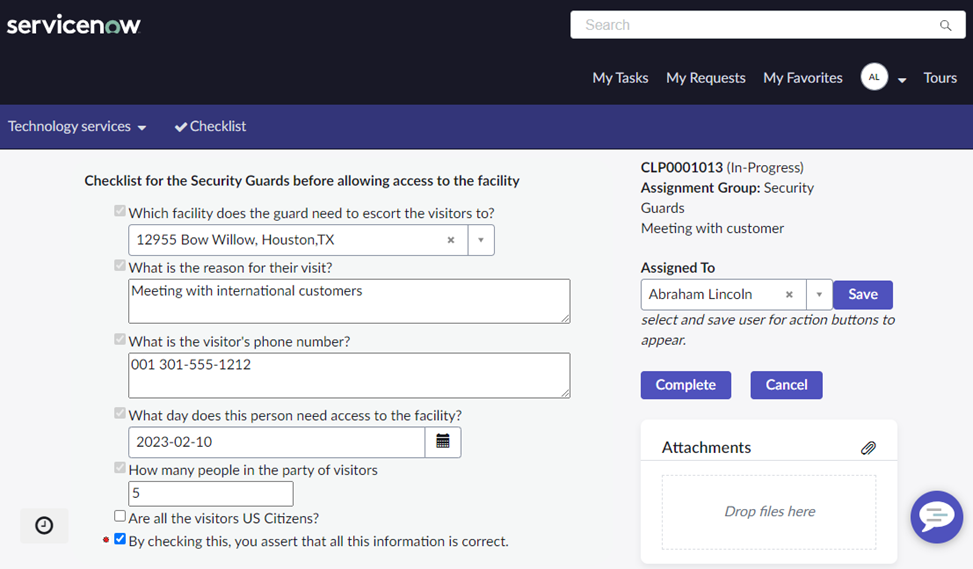
Task: Click the AL user avatar
Action: click(x=874, y=78)
